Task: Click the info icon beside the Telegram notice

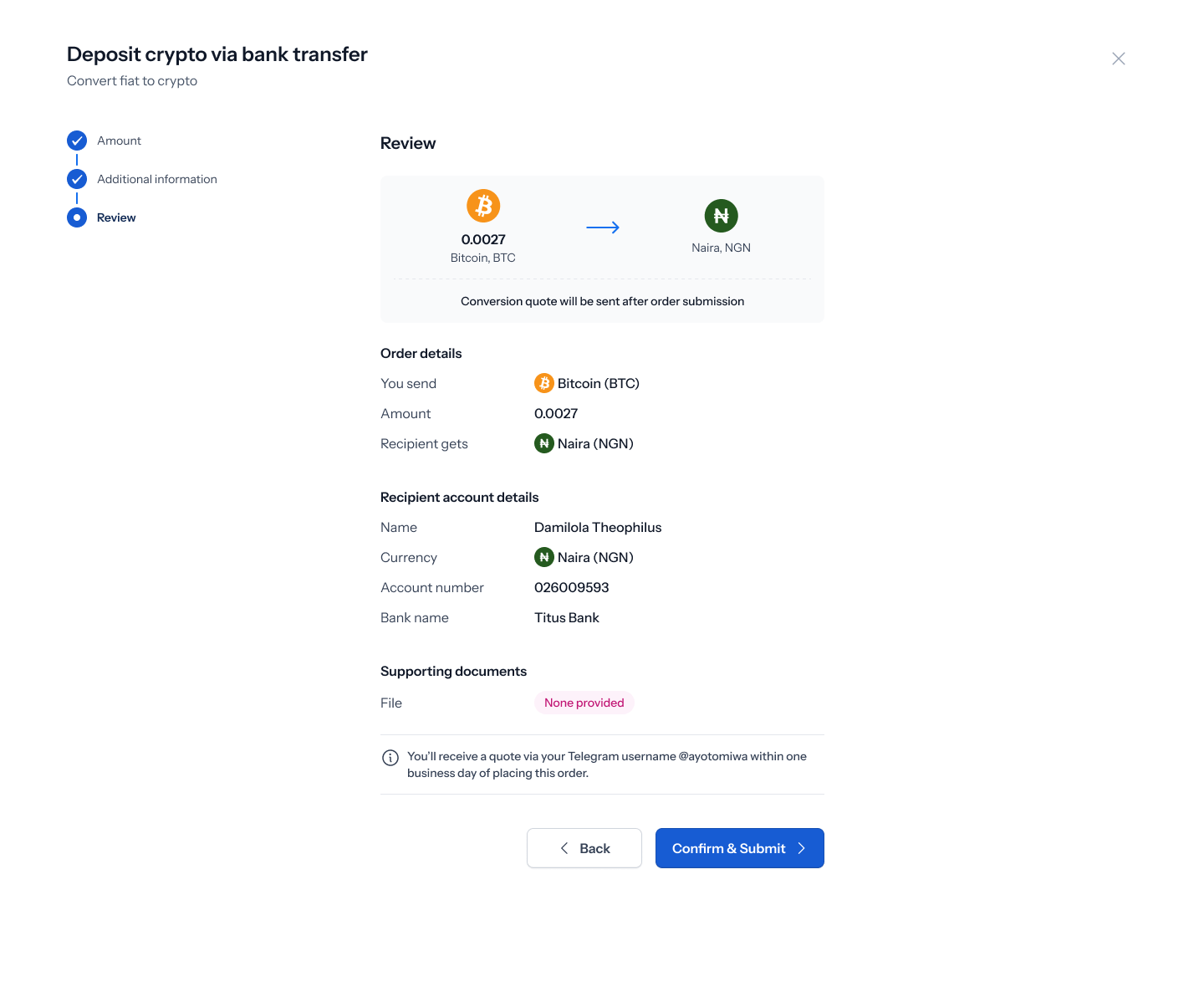Action: (x=390, y=758)
